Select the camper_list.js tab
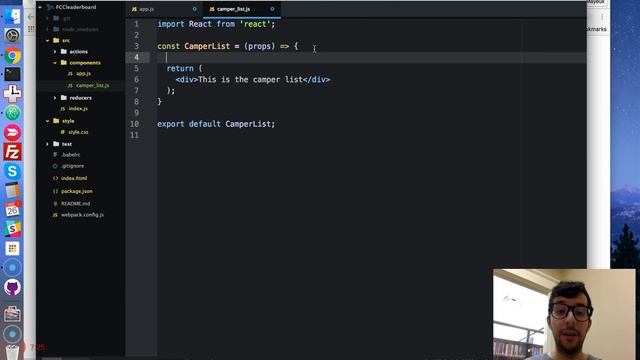 coord(242,9)
